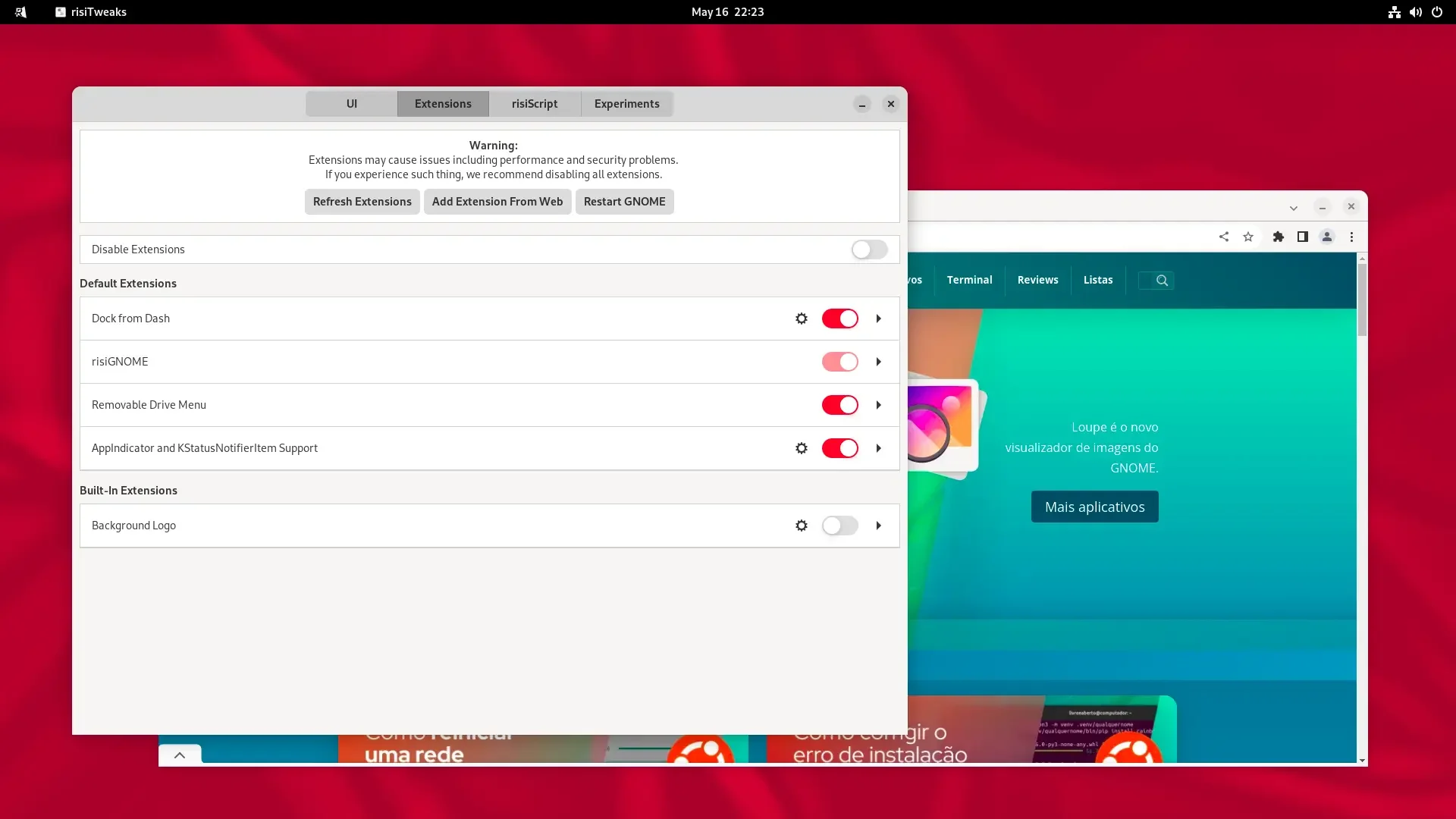
Task: Open the 'uma rede' article thumbnail
Action: tap(543, 748)
